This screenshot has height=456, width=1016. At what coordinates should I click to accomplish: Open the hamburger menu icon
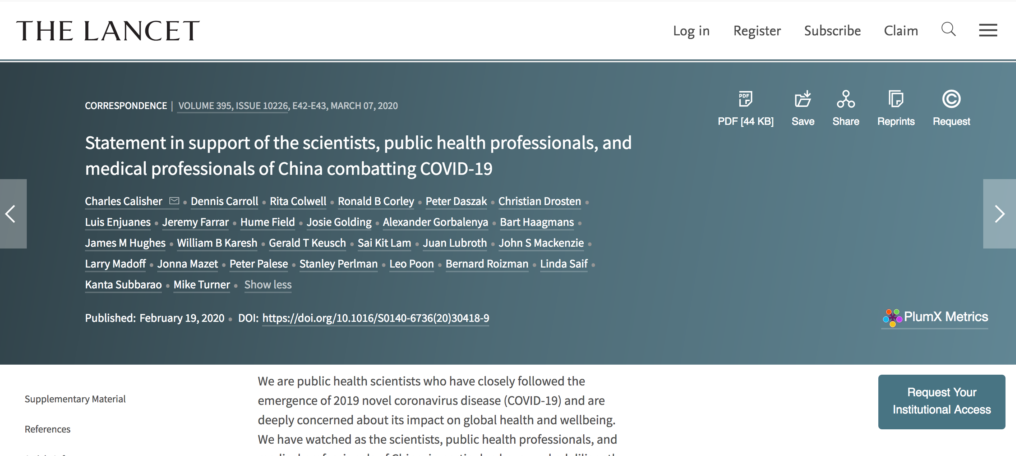pyautogui.click(x=987, y=30)
